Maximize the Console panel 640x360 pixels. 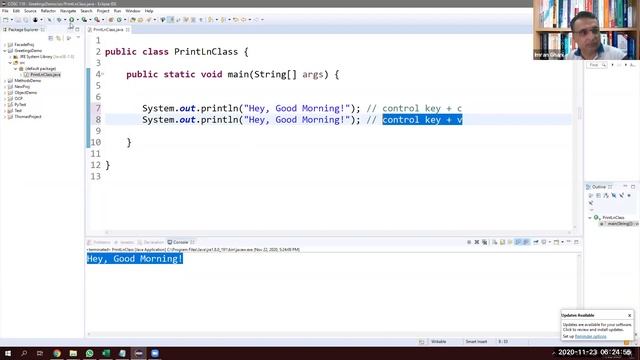(576, 242)
